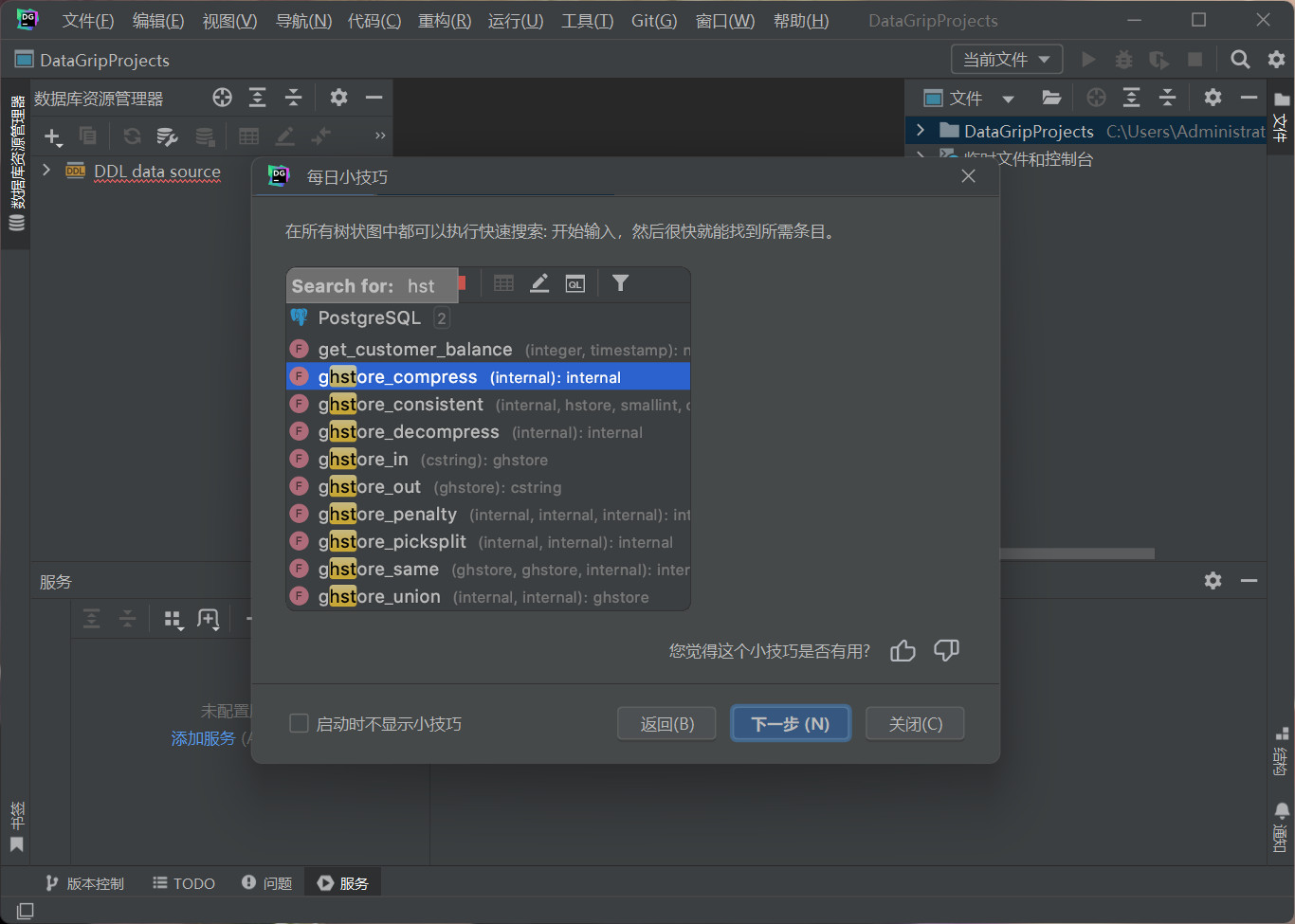Expand the 临时文件和控制台 node

click(920, 154)
